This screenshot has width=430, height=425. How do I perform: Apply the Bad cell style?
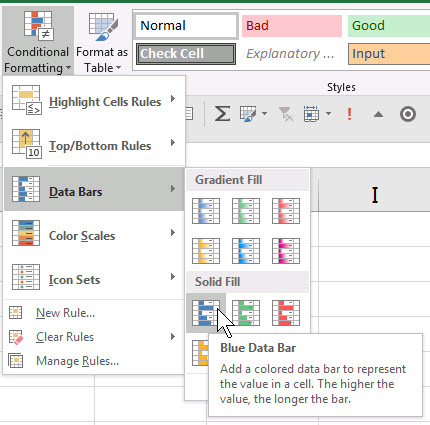292,26
